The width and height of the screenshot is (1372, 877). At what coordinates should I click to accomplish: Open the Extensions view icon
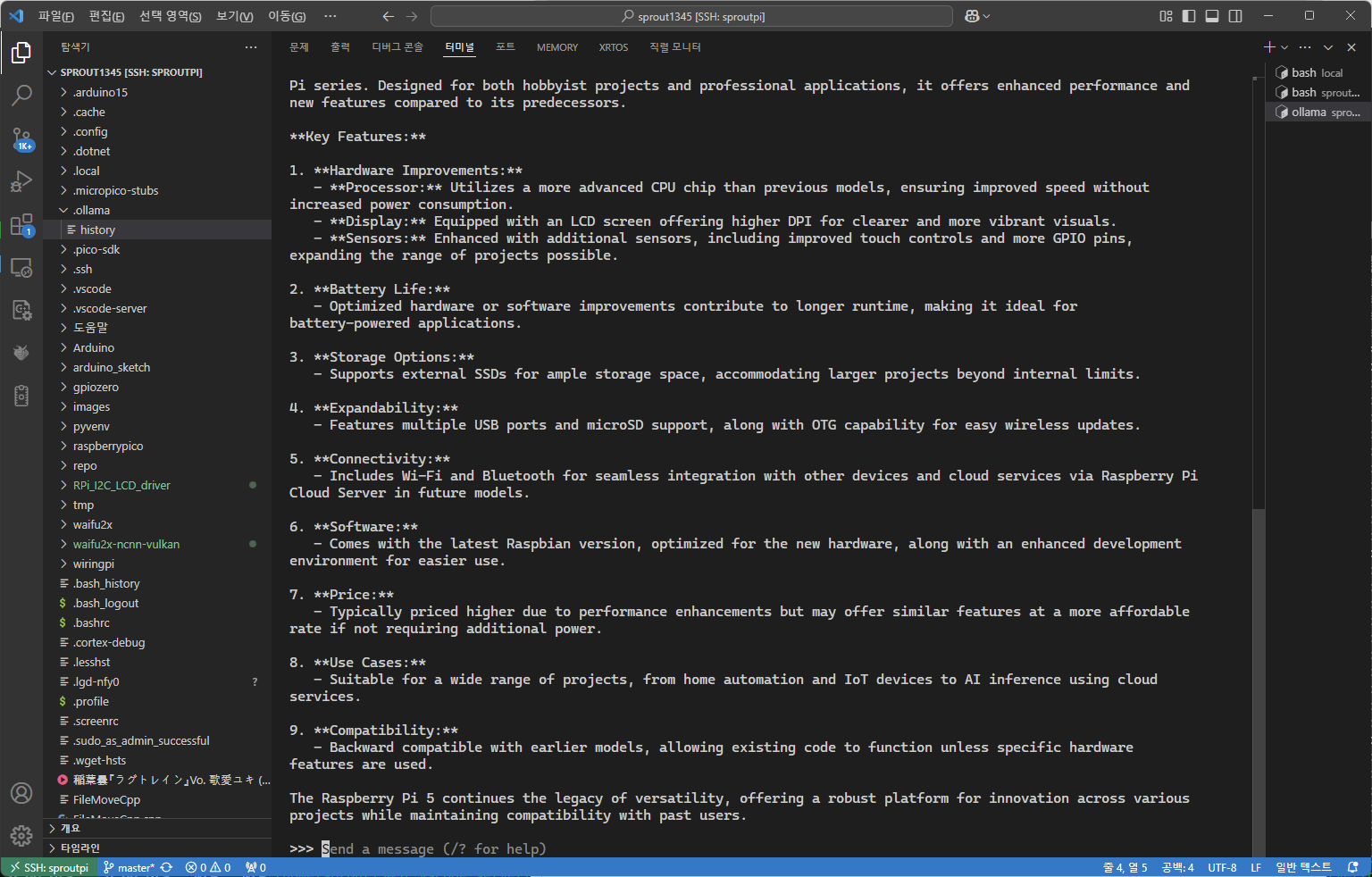tap(21, 224)
